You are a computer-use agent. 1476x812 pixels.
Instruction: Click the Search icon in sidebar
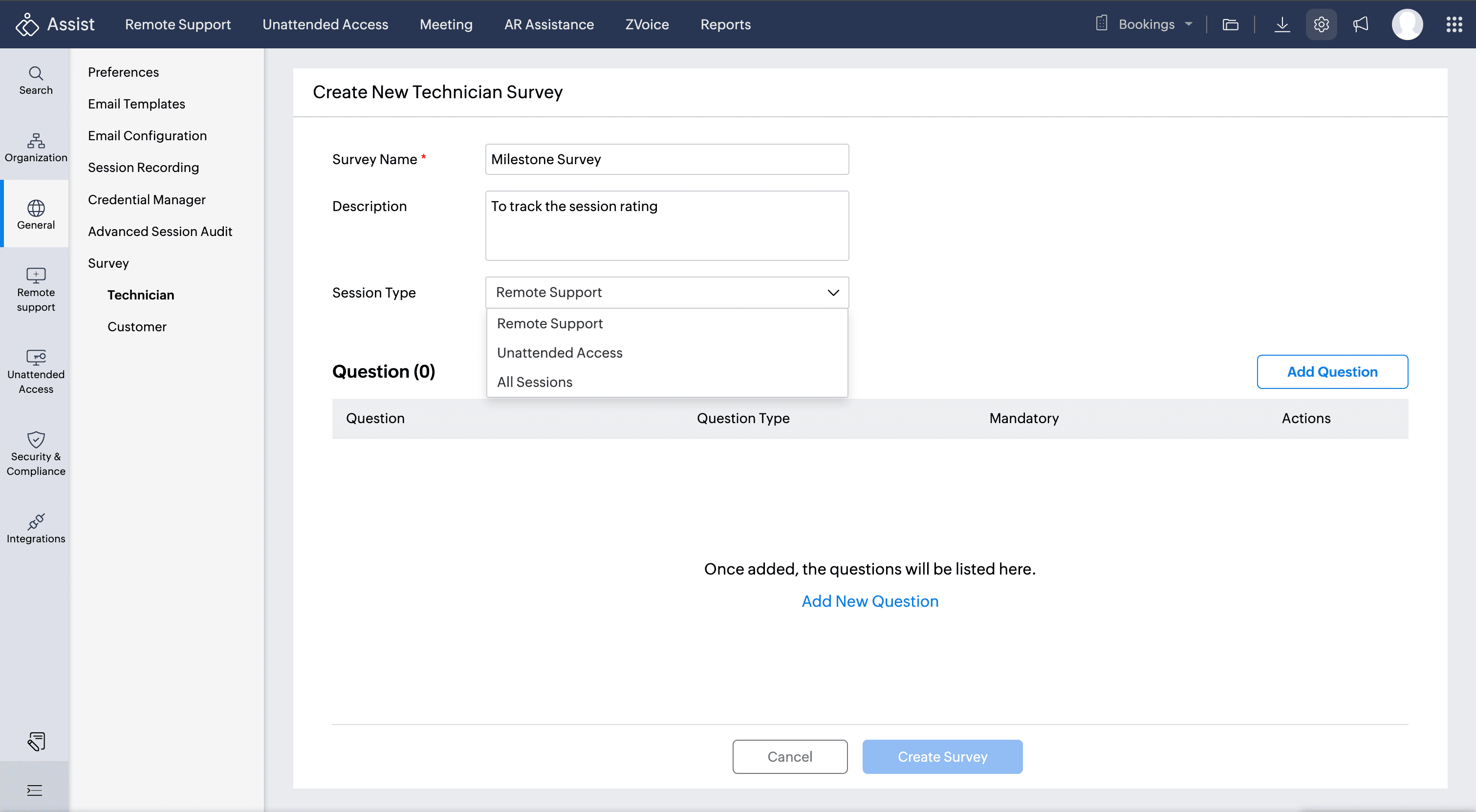(x=36, y=80)
